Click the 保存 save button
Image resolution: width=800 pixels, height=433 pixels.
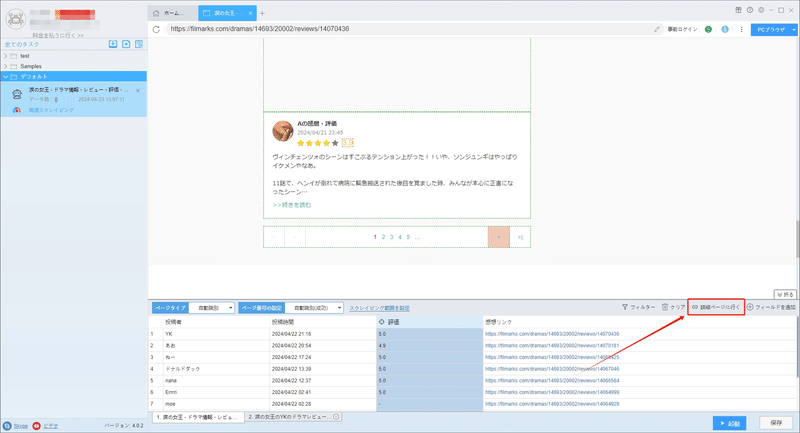[x=776, y=423]
